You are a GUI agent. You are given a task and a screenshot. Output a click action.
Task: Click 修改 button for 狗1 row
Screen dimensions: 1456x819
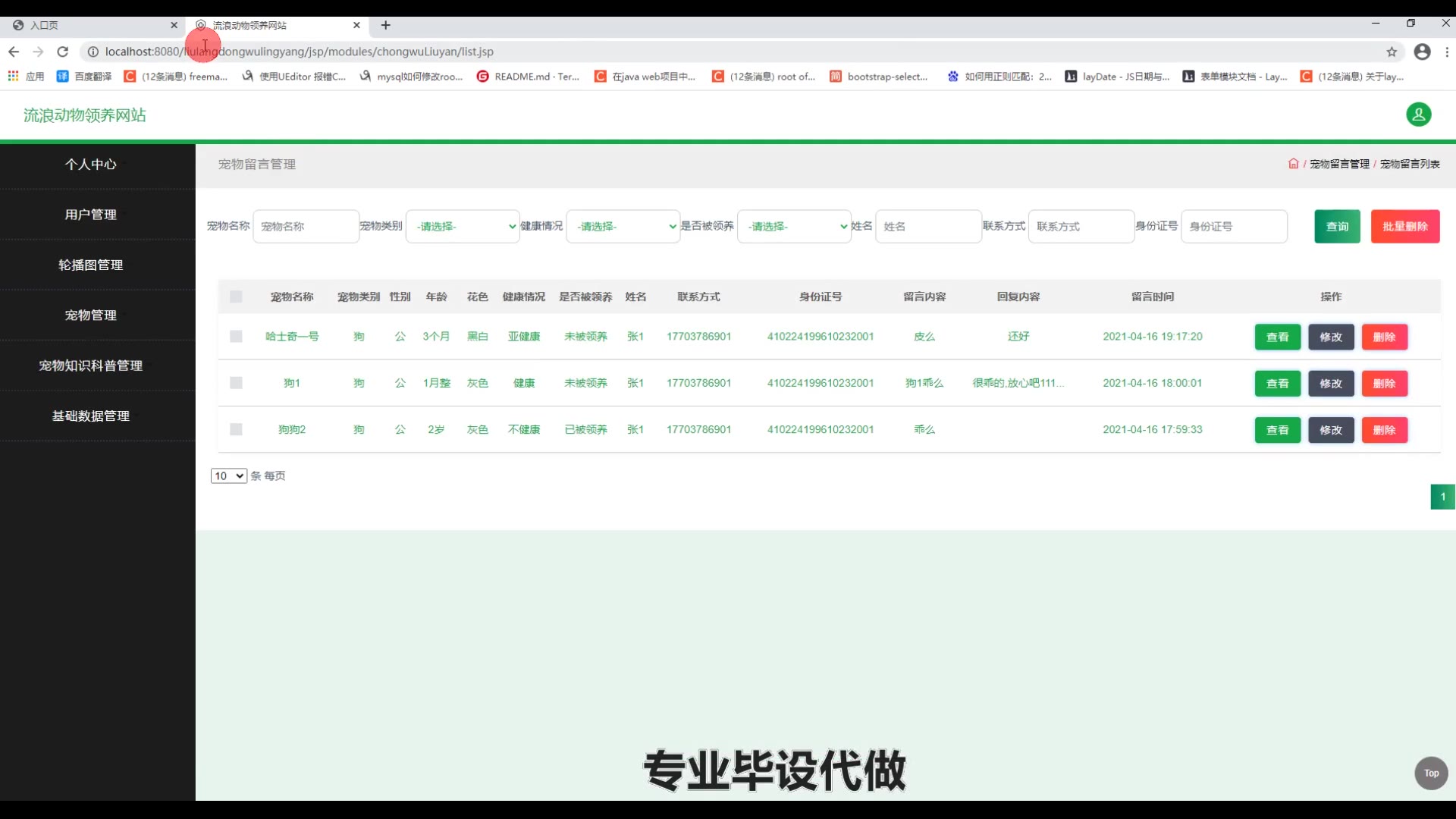[x=1330, y=383]
